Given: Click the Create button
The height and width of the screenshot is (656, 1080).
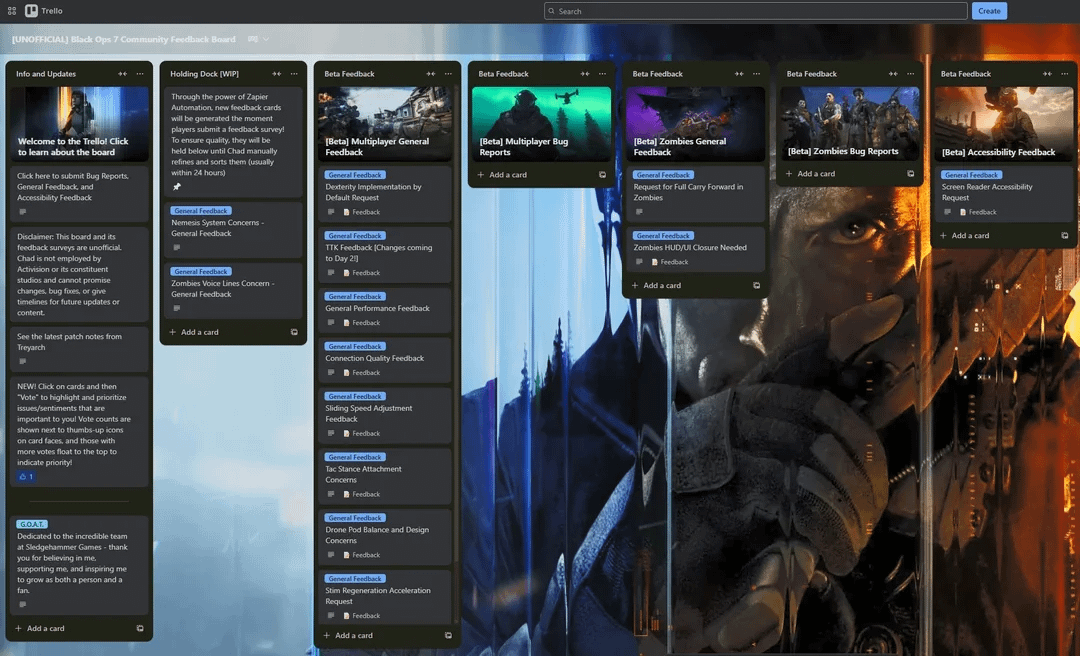Looking at the screenshot, I should (989, 11).
